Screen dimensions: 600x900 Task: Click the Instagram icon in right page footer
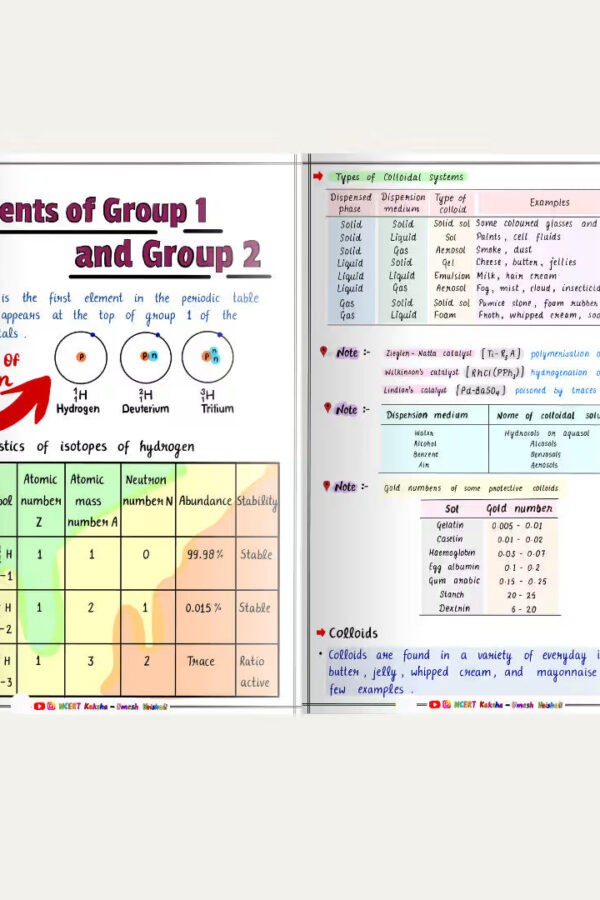click(447, 704)
